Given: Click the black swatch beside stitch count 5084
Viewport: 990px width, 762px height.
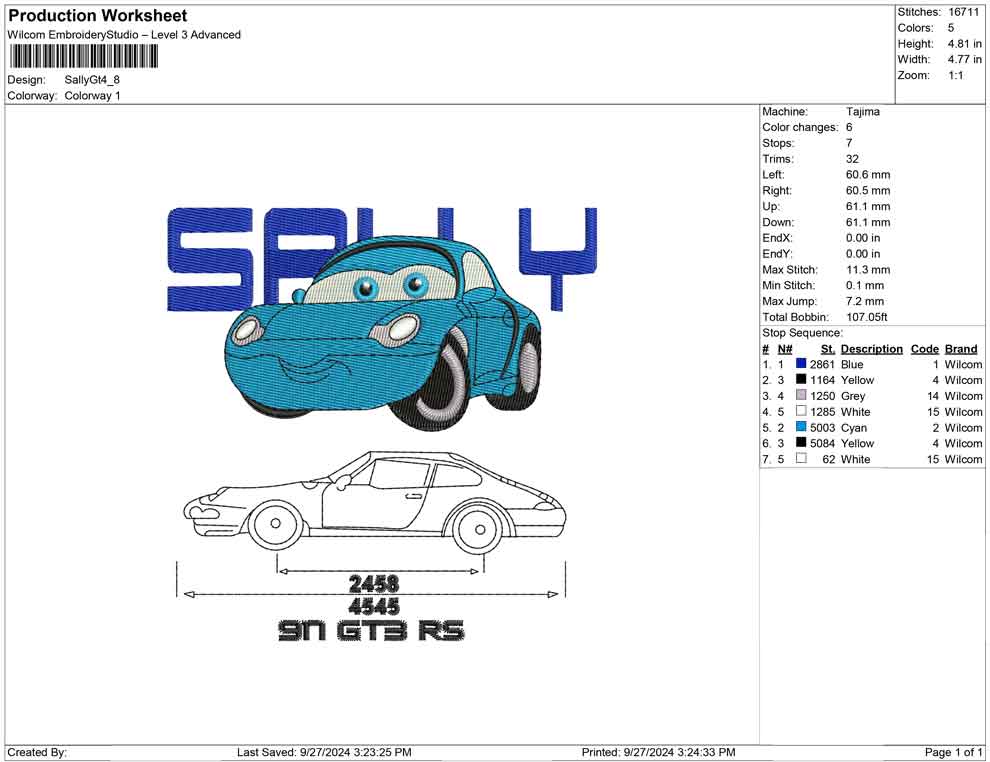Looking at the screenshot, I should 801,443.
